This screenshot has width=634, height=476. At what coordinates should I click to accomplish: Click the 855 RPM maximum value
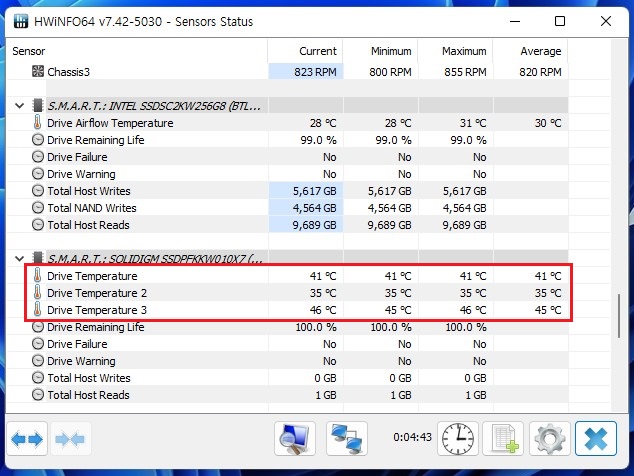click(x=465, y=72)
